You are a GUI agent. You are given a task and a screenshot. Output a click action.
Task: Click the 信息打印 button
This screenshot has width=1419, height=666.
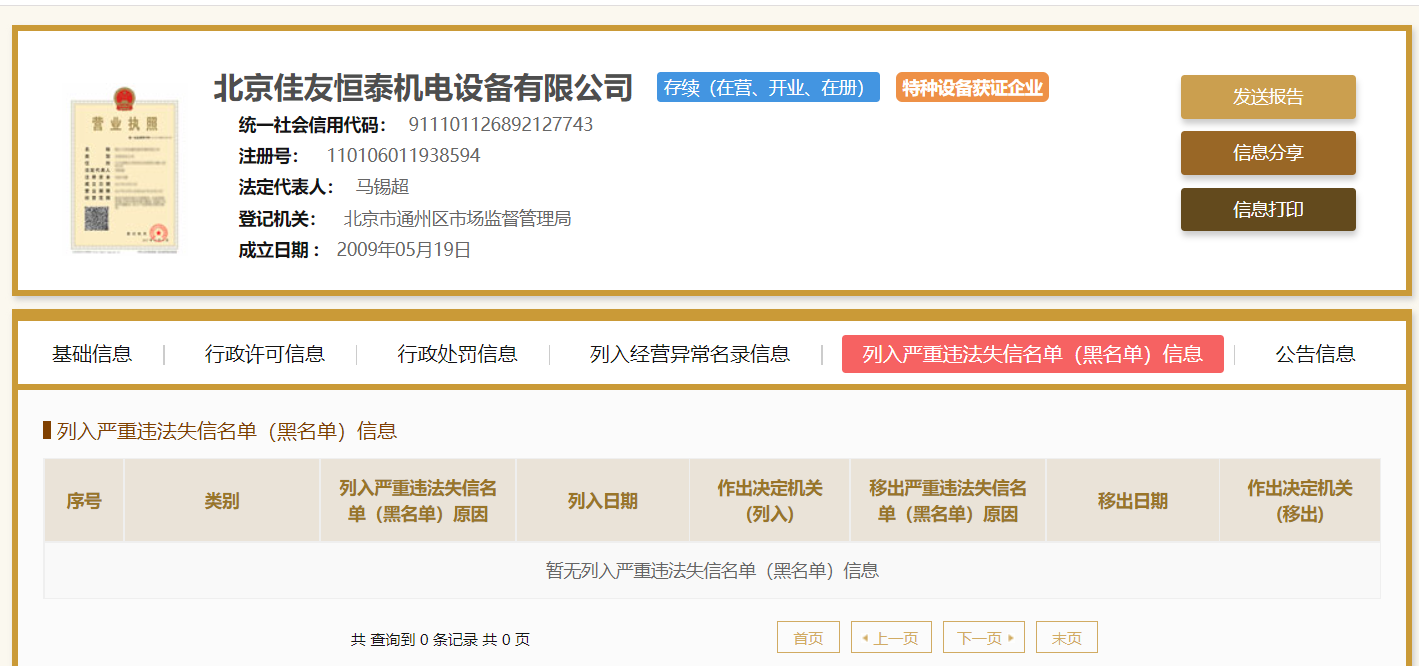coord(1268,210)
